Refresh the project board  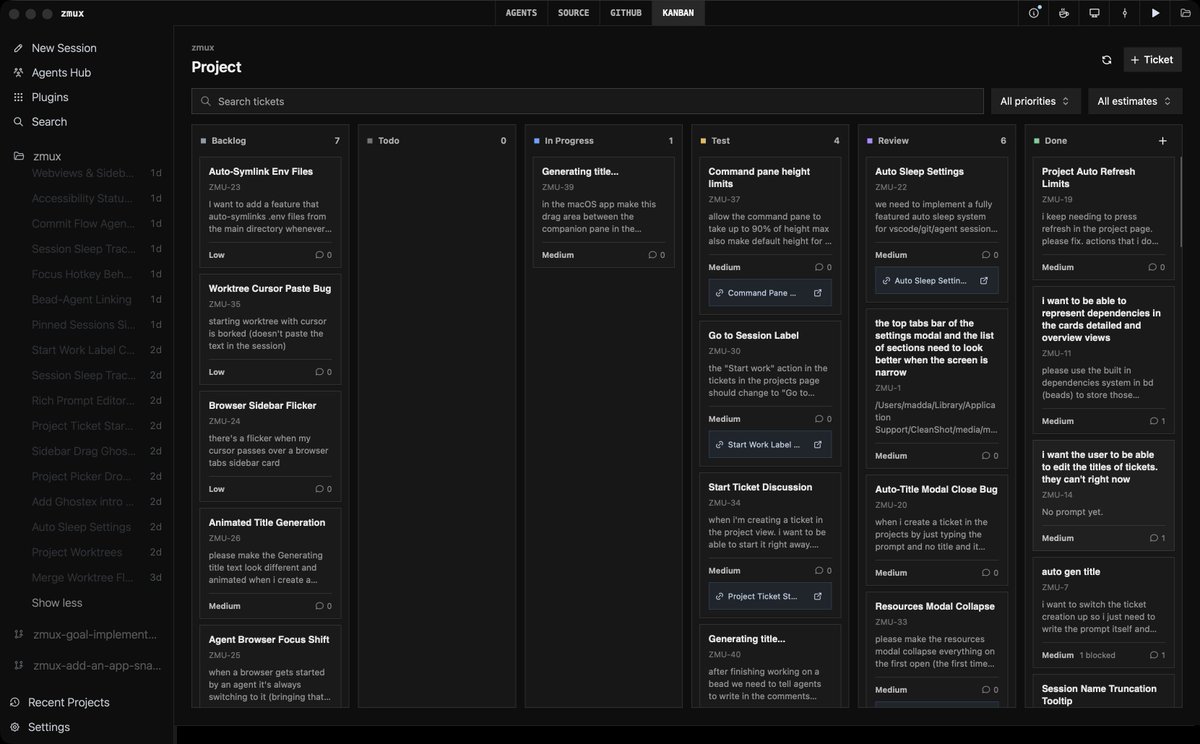point(1106,60)
